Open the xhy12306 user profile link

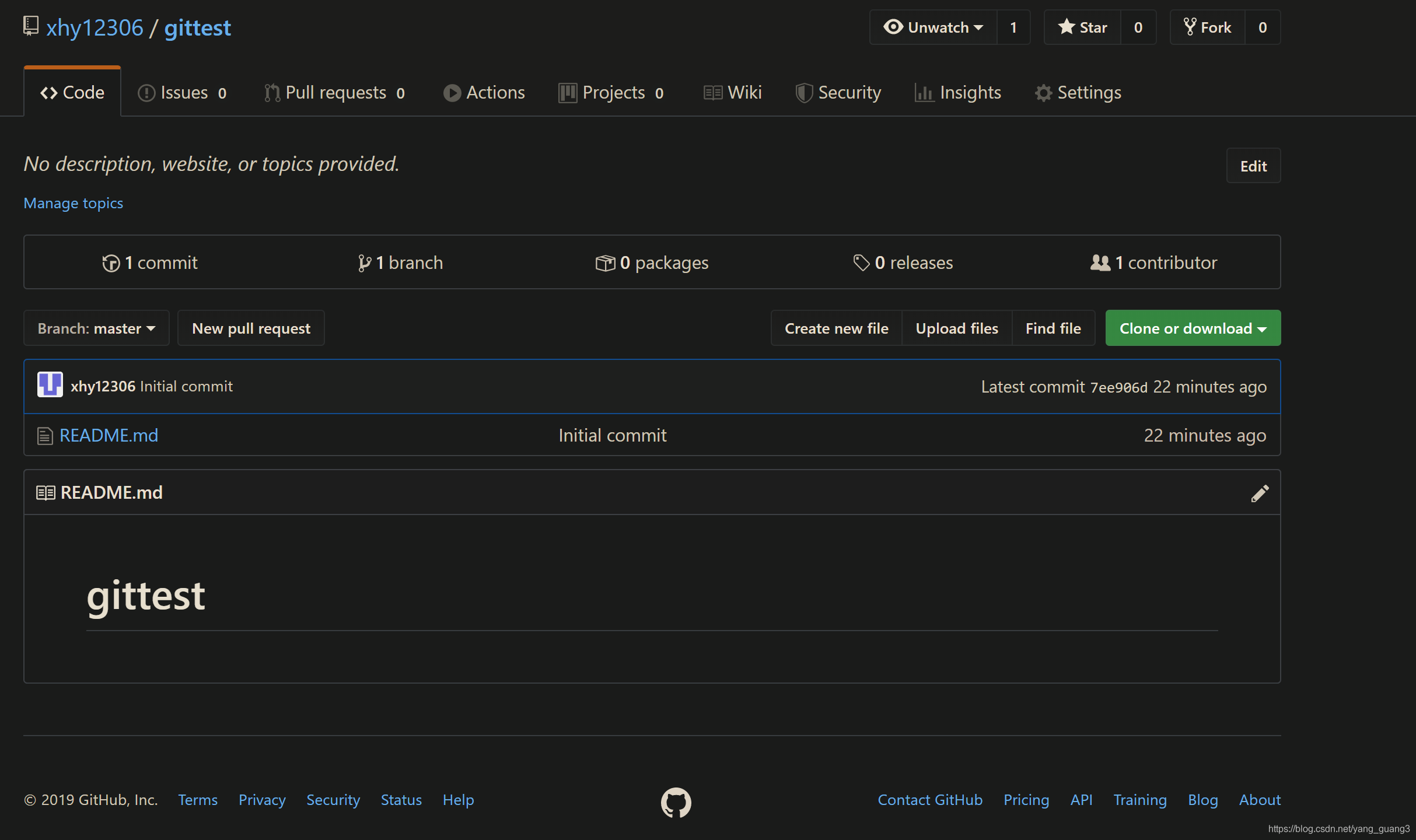95,27
